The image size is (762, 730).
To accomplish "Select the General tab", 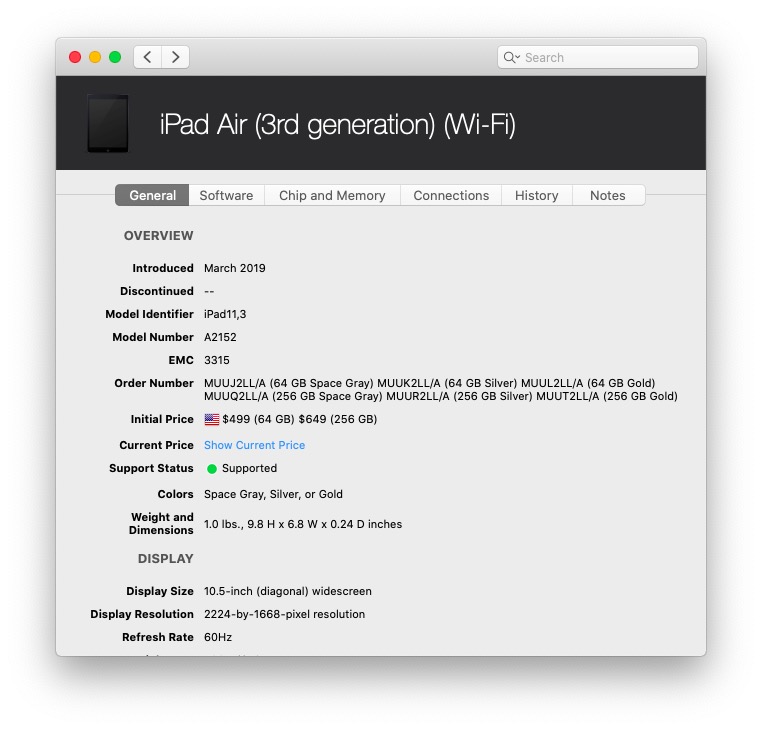I will point(152,195).
